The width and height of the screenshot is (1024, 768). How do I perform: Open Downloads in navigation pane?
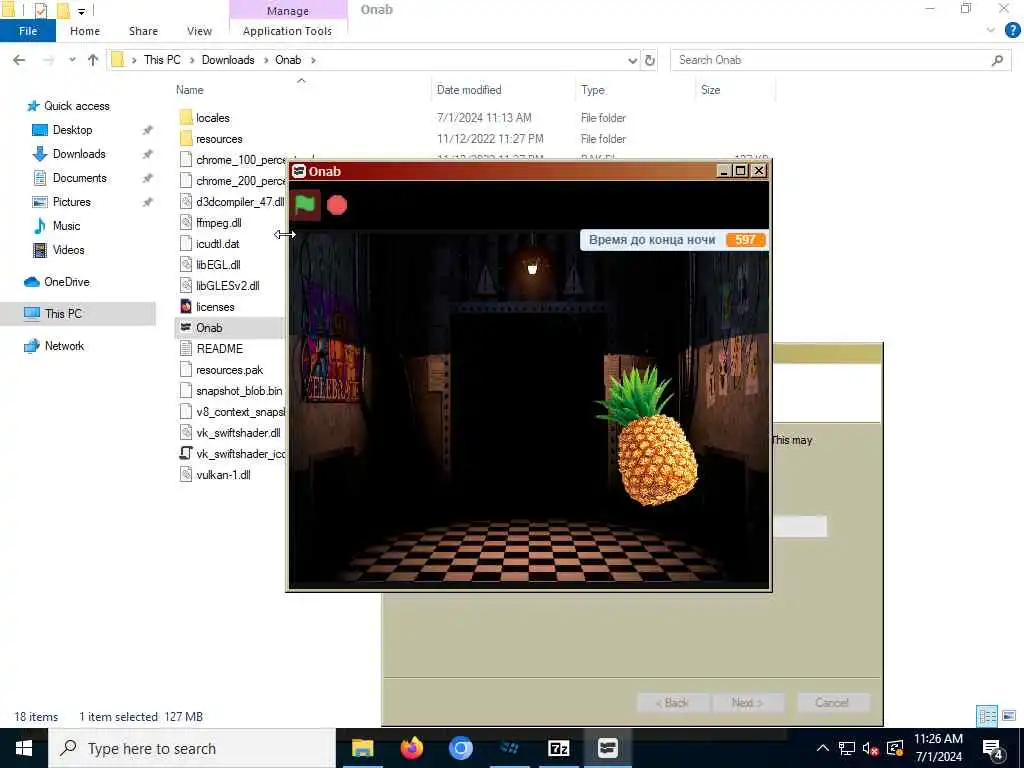tap(78, 154)
